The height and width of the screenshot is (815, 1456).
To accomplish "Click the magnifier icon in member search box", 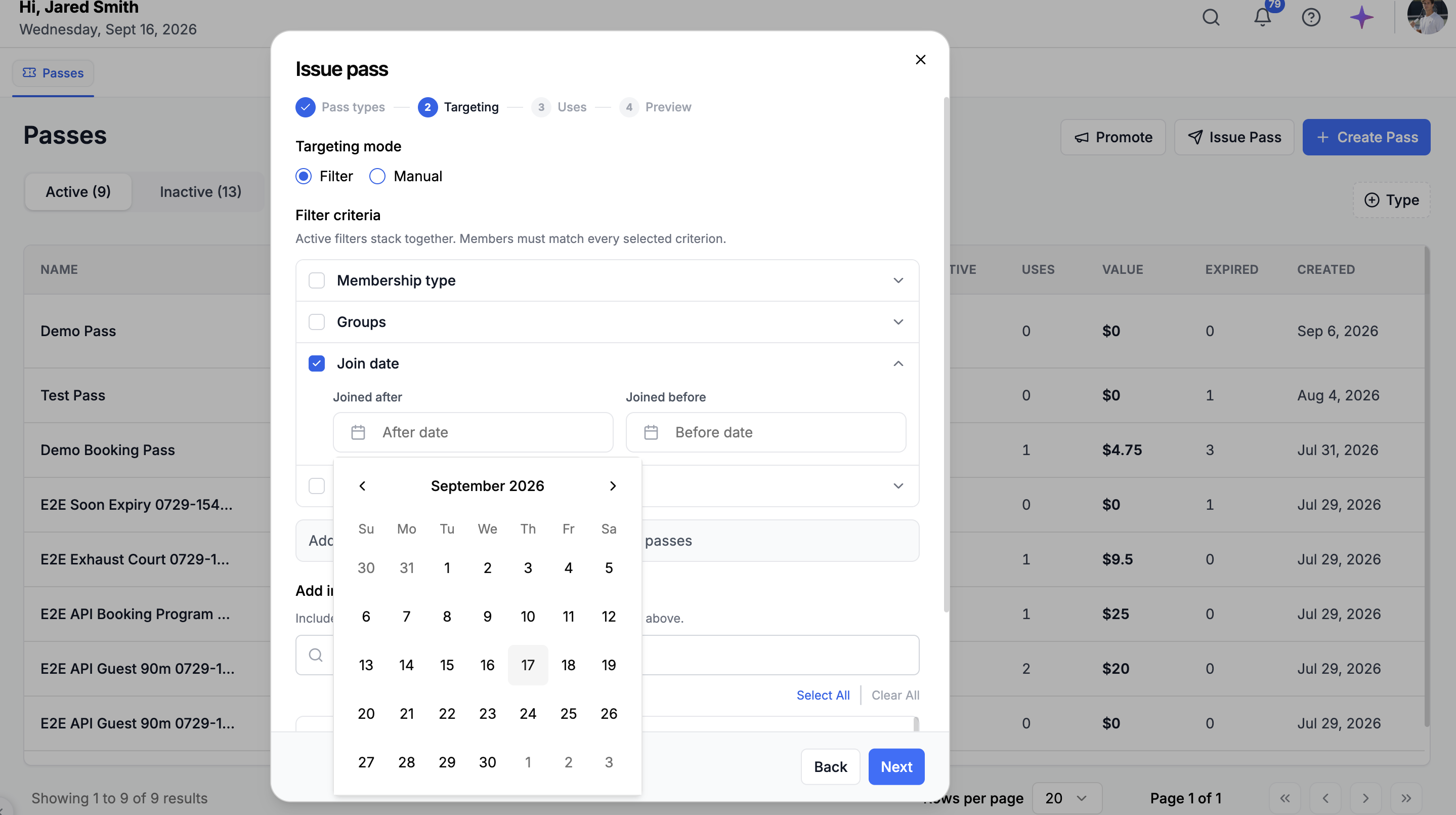I will point(315,655).
